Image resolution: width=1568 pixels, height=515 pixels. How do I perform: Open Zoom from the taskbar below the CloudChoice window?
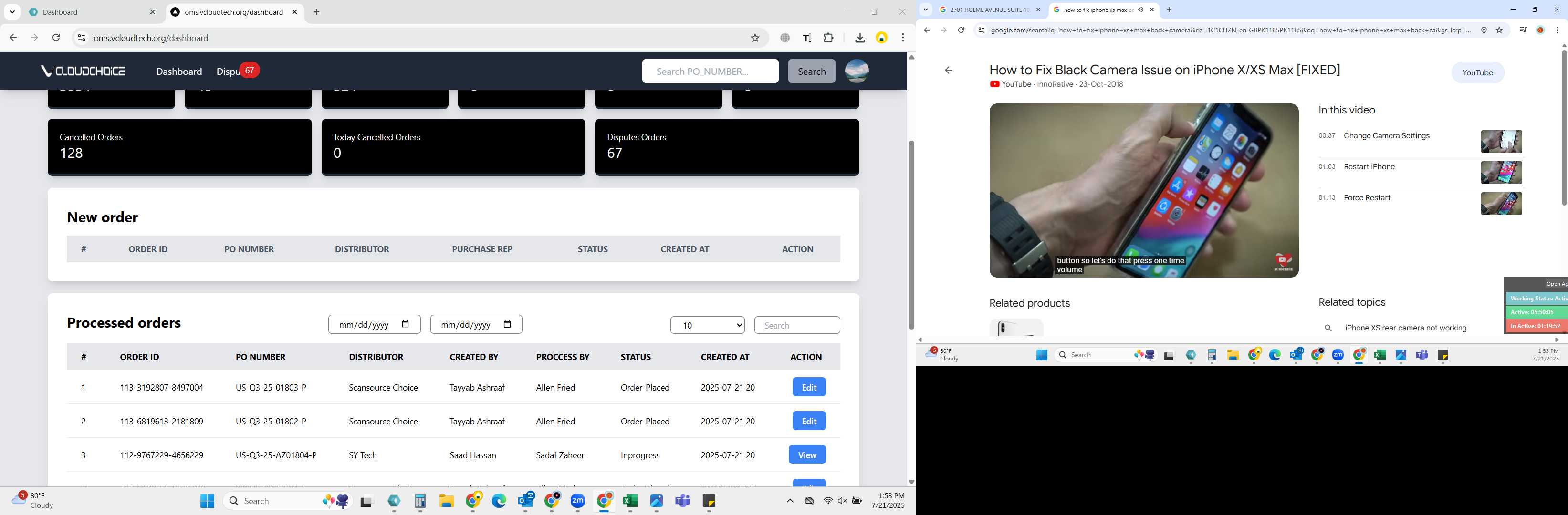click(578, 501)
